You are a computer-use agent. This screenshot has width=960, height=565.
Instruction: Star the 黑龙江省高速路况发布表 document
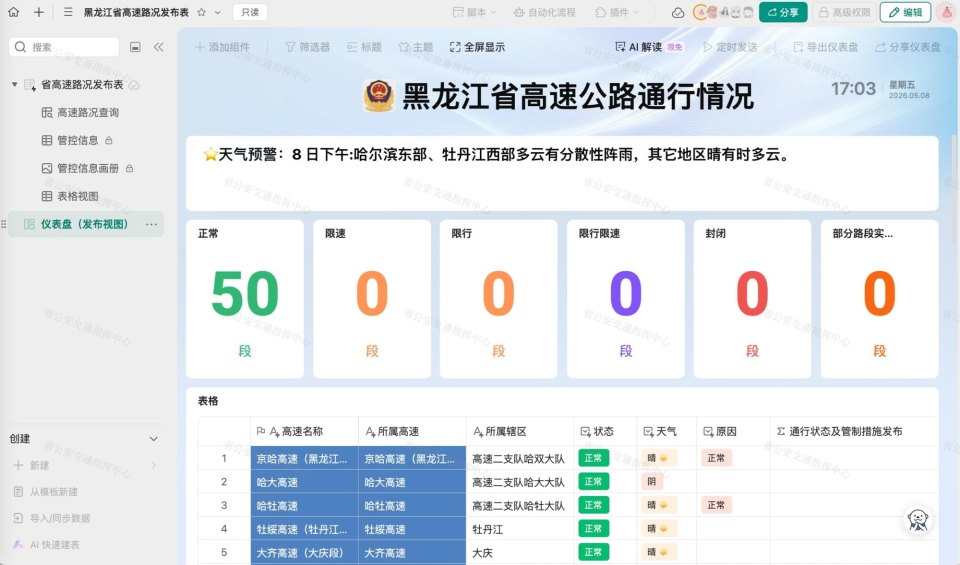click(x=201, y=12)
